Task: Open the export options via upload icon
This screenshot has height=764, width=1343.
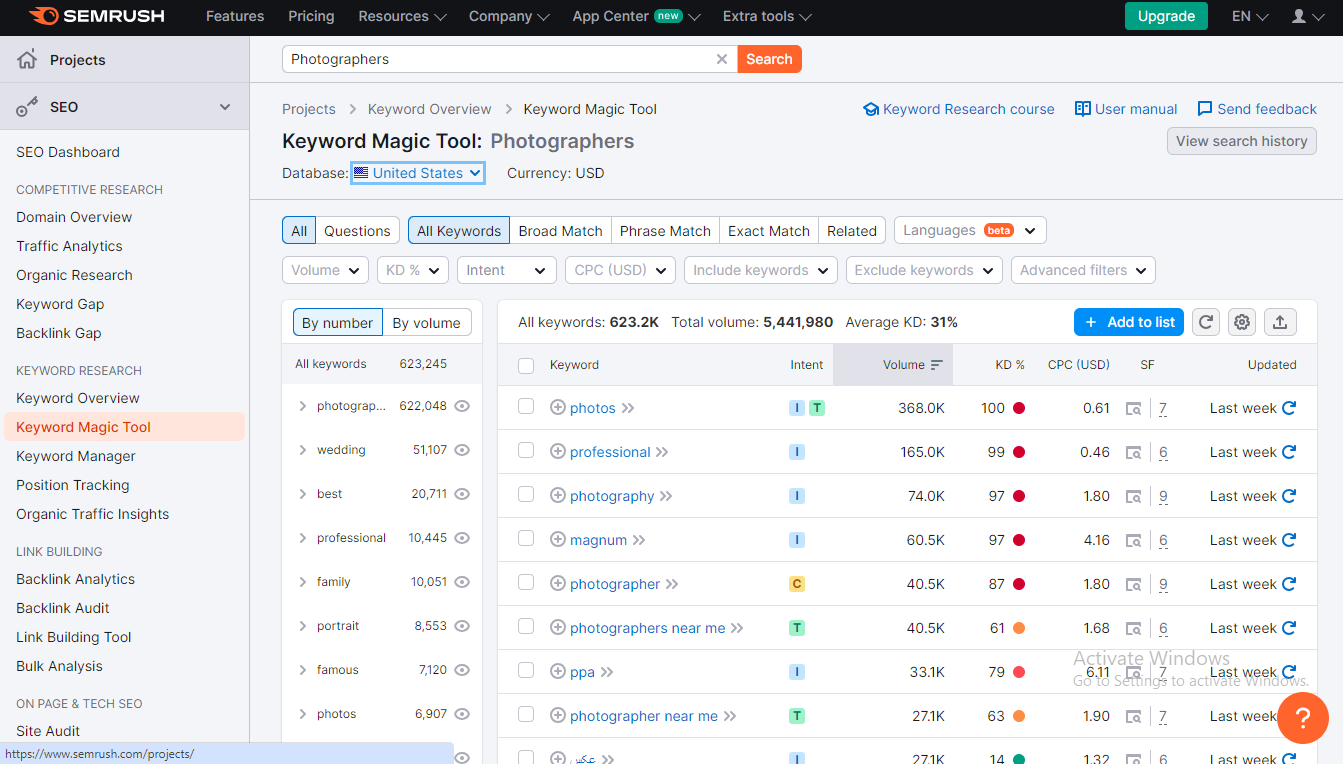Action: 1280,321
